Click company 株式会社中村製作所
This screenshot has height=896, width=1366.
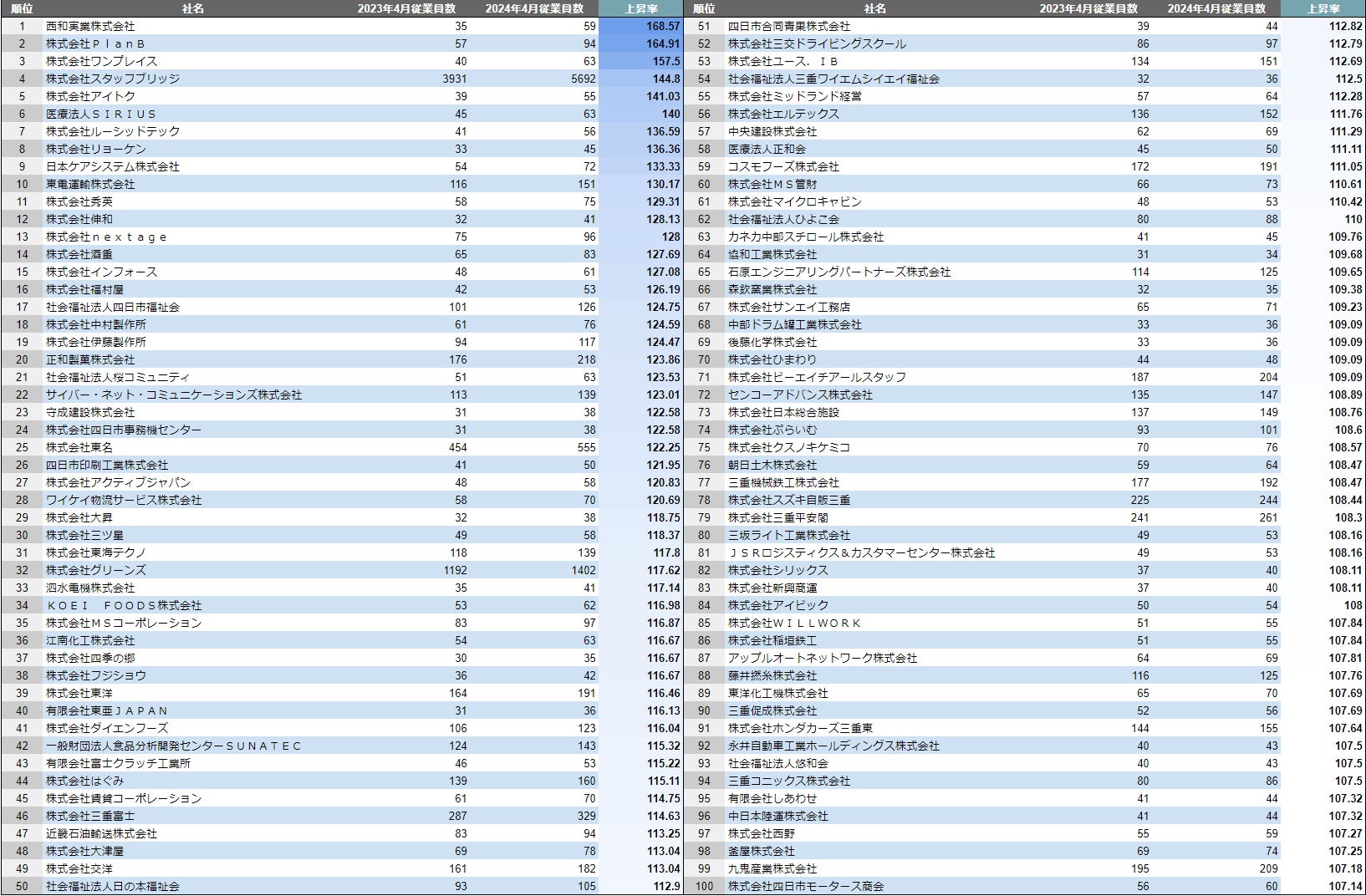pyautogui.click(x=96, y=324)
